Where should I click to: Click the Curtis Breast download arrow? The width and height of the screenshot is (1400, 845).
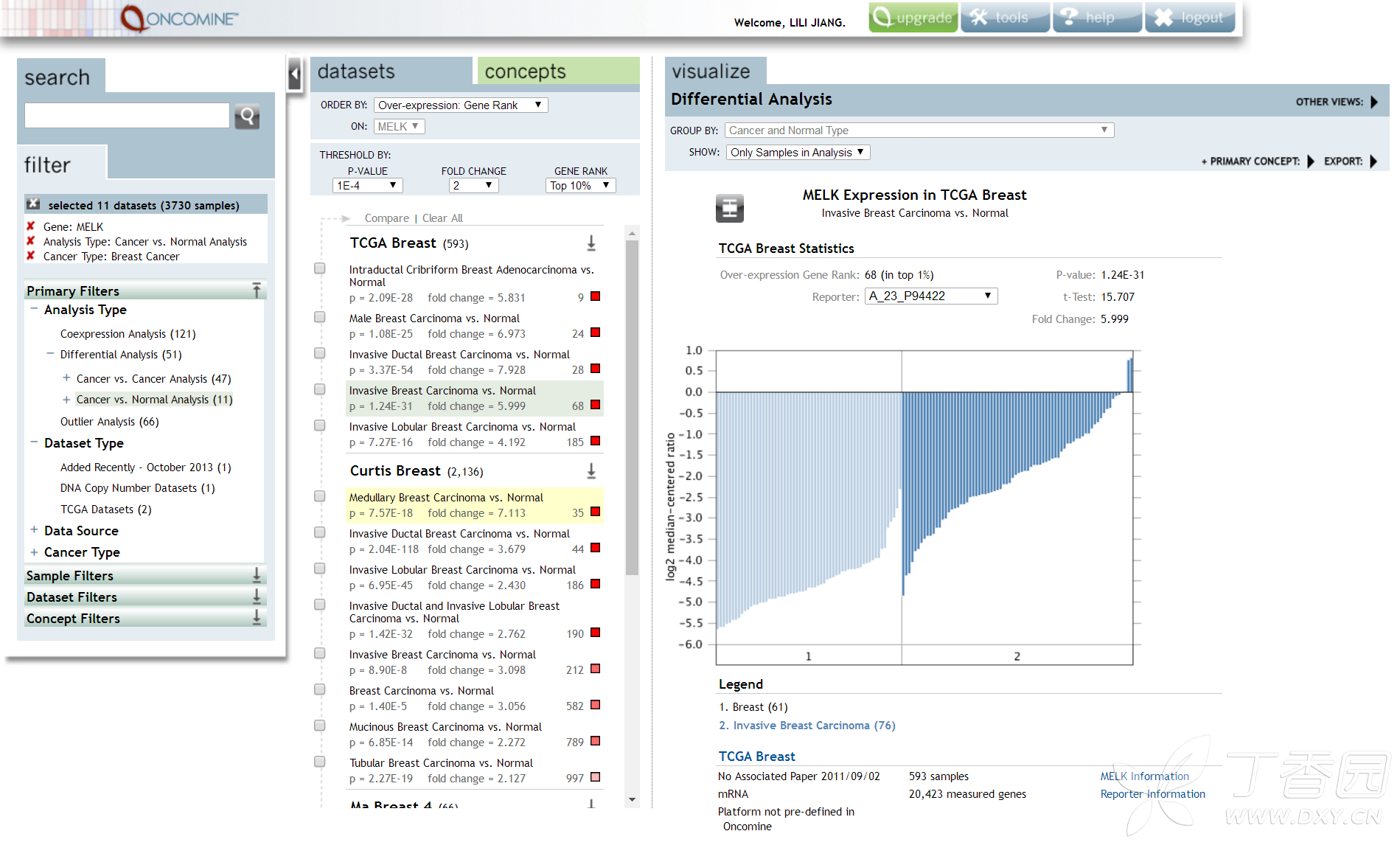click(x=591, y=471)
